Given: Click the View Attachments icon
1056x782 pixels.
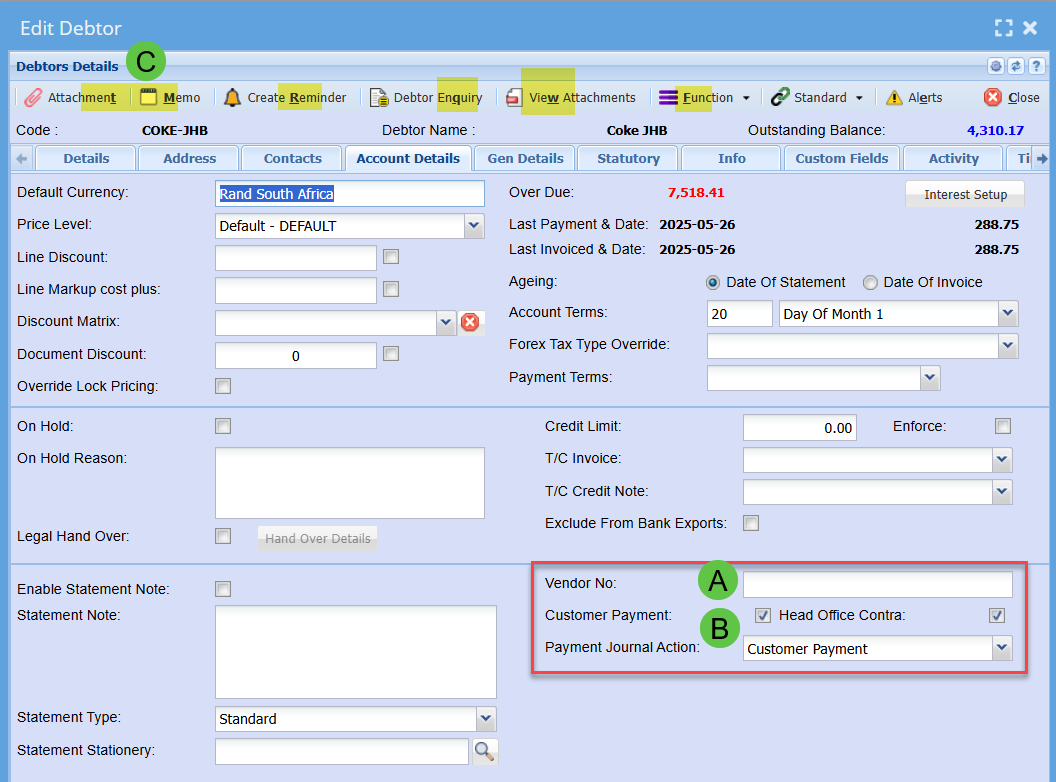Looking at the screenshot, I should pyautogui.click(x=514, y=98).
